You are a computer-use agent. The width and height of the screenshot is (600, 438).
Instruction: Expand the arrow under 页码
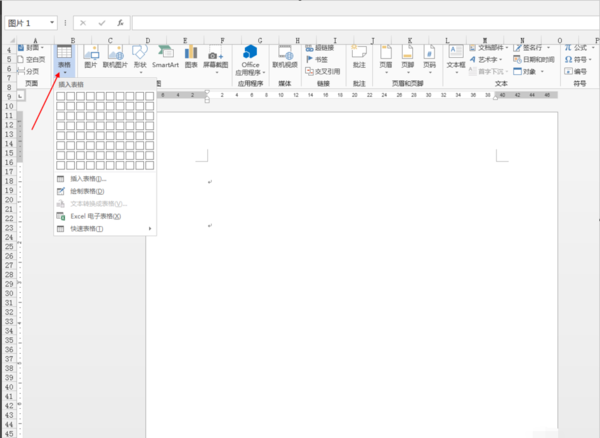[430, 72]
